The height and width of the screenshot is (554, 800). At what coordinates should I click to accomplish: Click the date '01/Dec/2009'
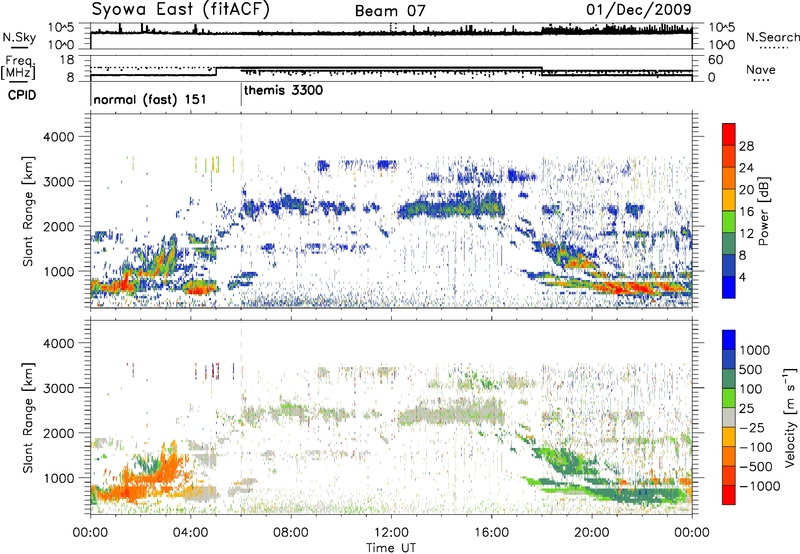[x=639, y=9]
